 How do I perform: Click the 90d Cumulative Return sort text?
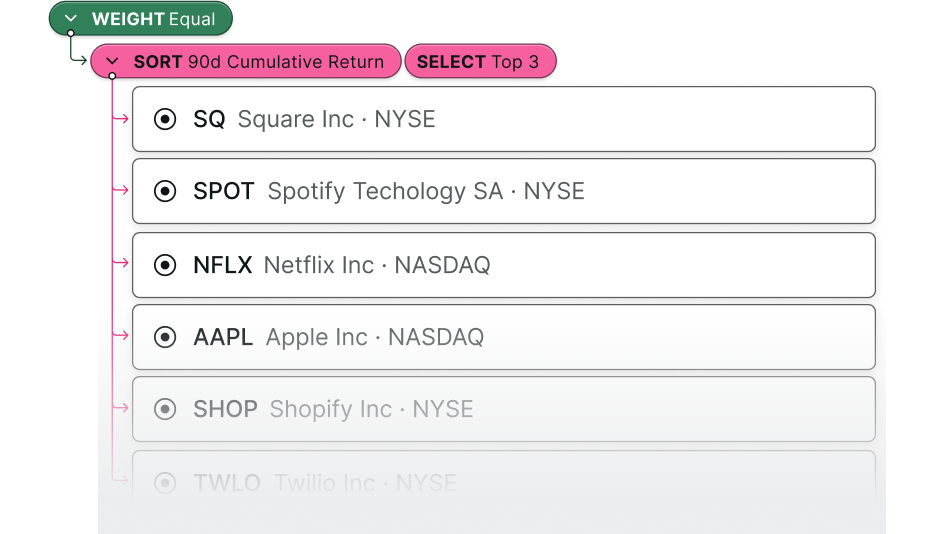286,62
